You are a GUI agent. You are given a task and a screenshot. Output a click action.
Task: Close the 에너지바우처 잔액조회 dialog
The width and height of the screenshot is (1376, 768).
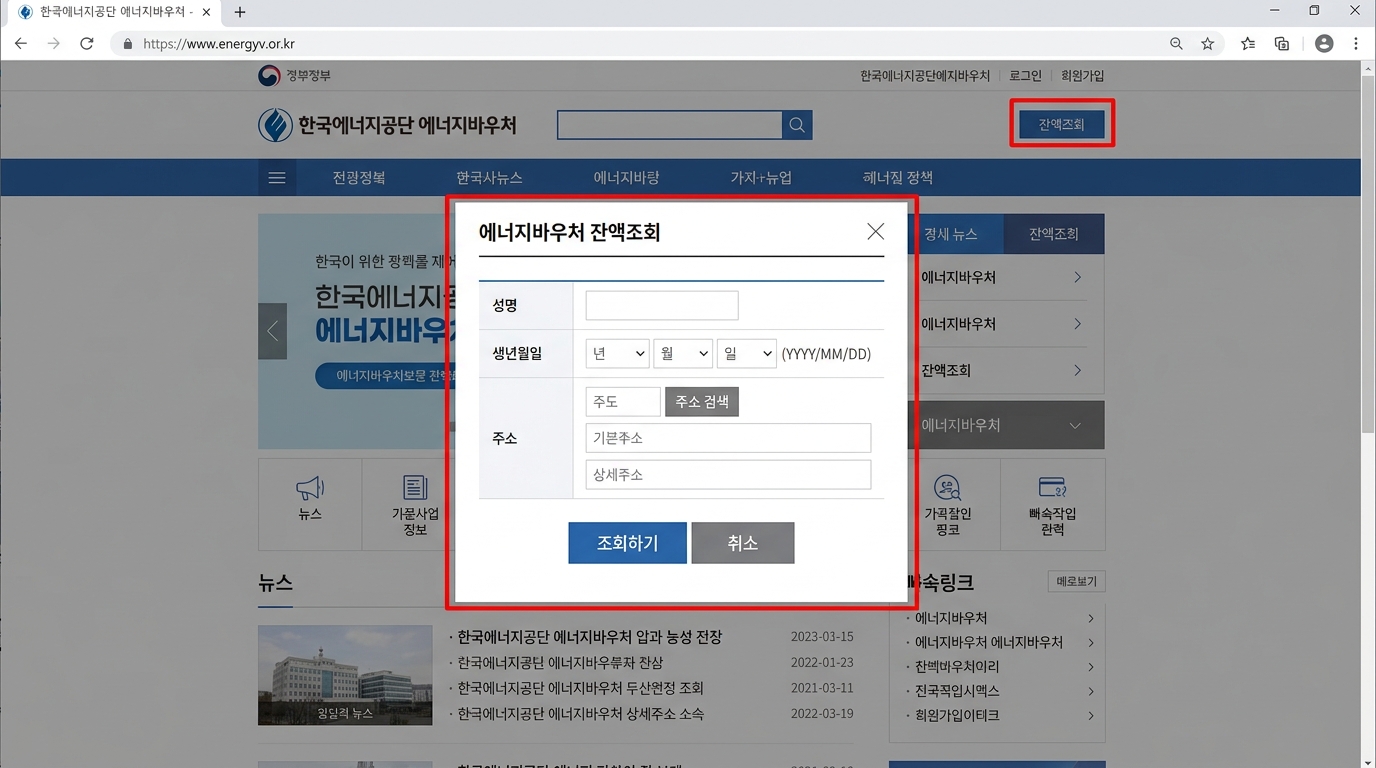(875, 231)
